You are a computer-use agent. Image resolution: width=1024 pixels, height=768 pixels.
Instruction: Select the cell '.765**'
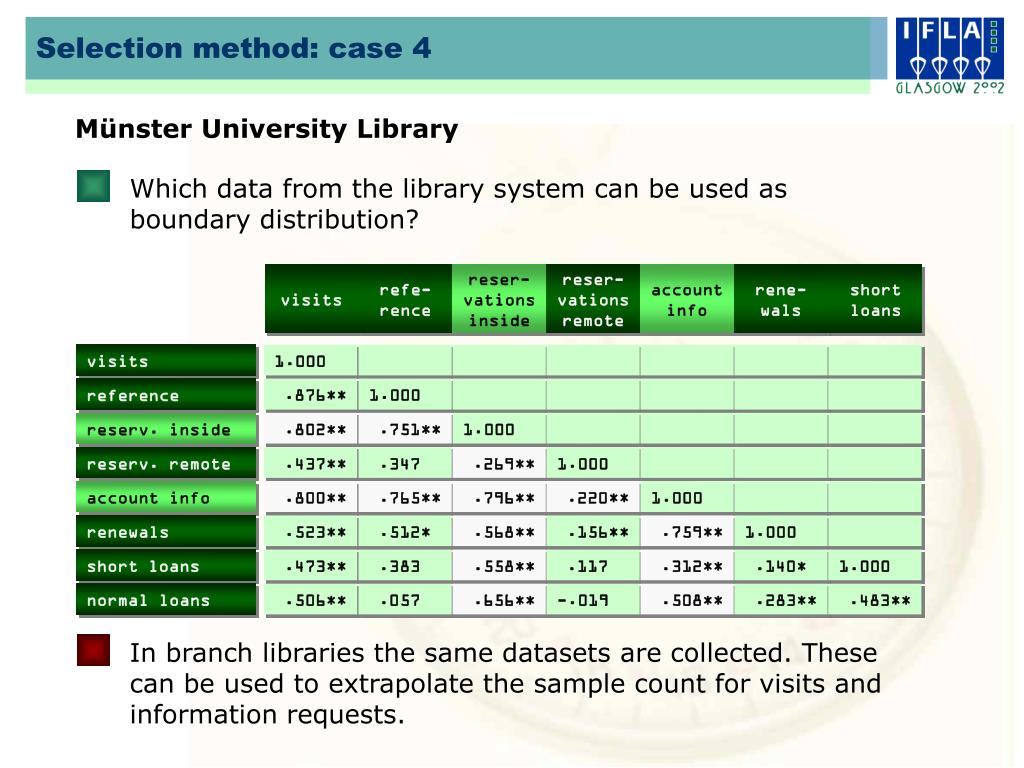point(405,498)
